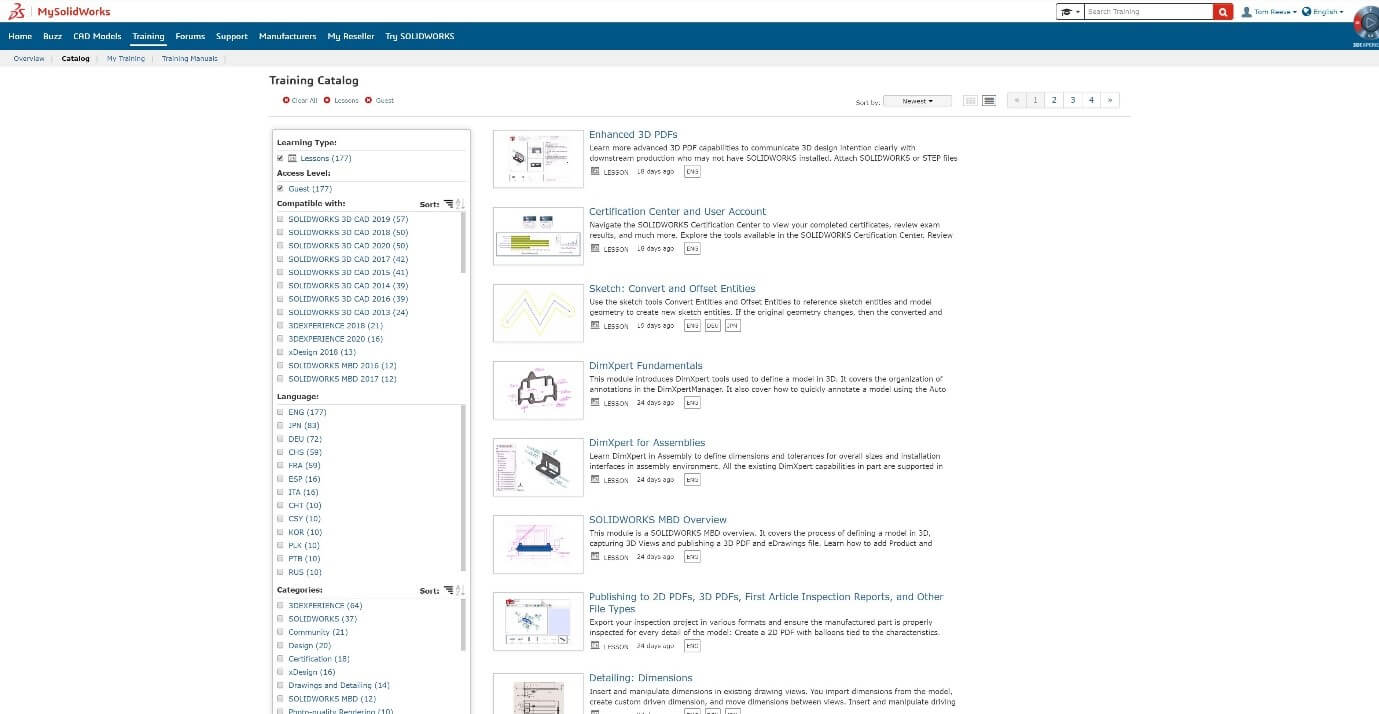
Task: Check SOLIDWORKS 3D CAD 2019 filter
Action: pos(280,219)
